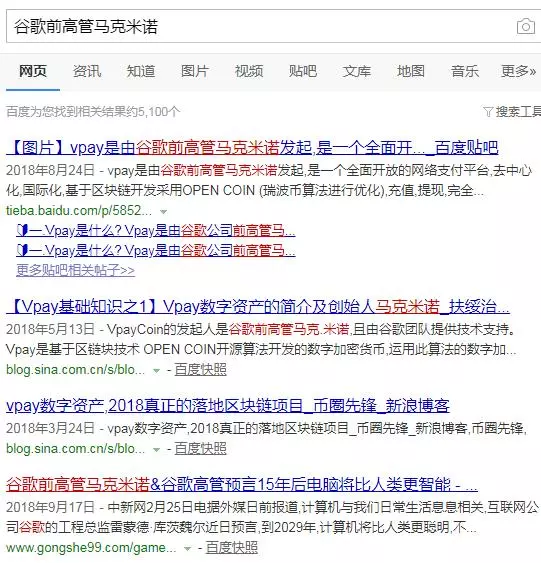Switch to the 资讯 tab
Viewport: 541px width, 563px height.
87,71
